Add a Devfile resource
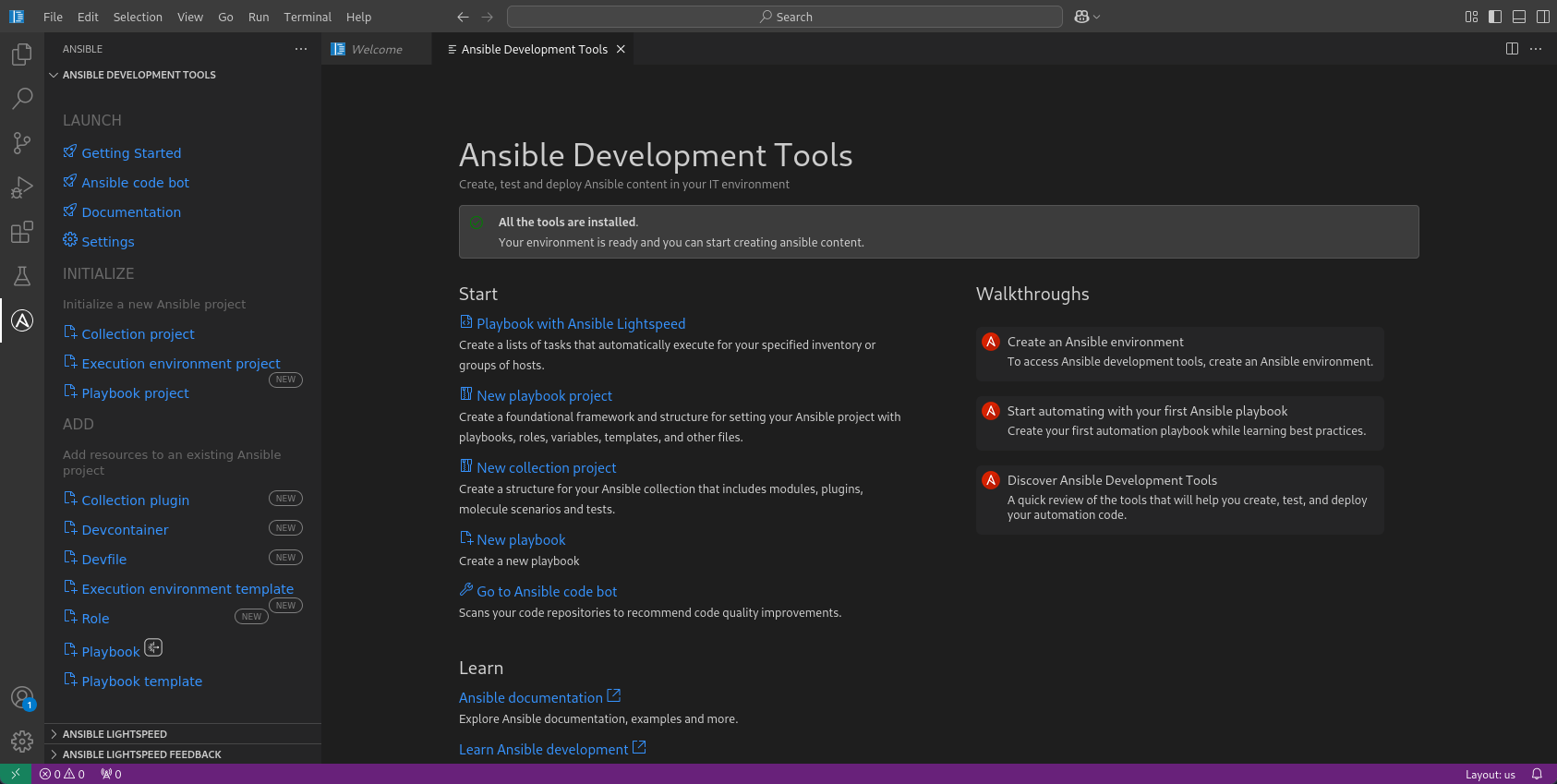The image size is (1557, 784). point(104,560)
